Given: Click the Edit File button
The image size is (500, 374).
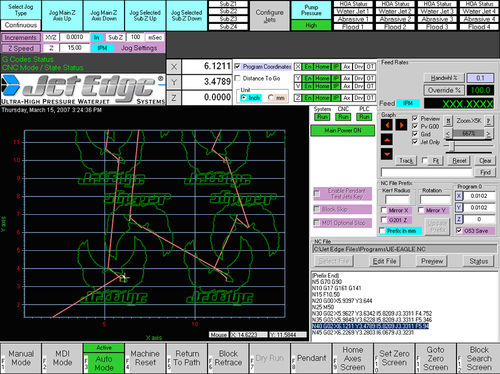Looking at the screenshot, I should (x=385, y=261).
